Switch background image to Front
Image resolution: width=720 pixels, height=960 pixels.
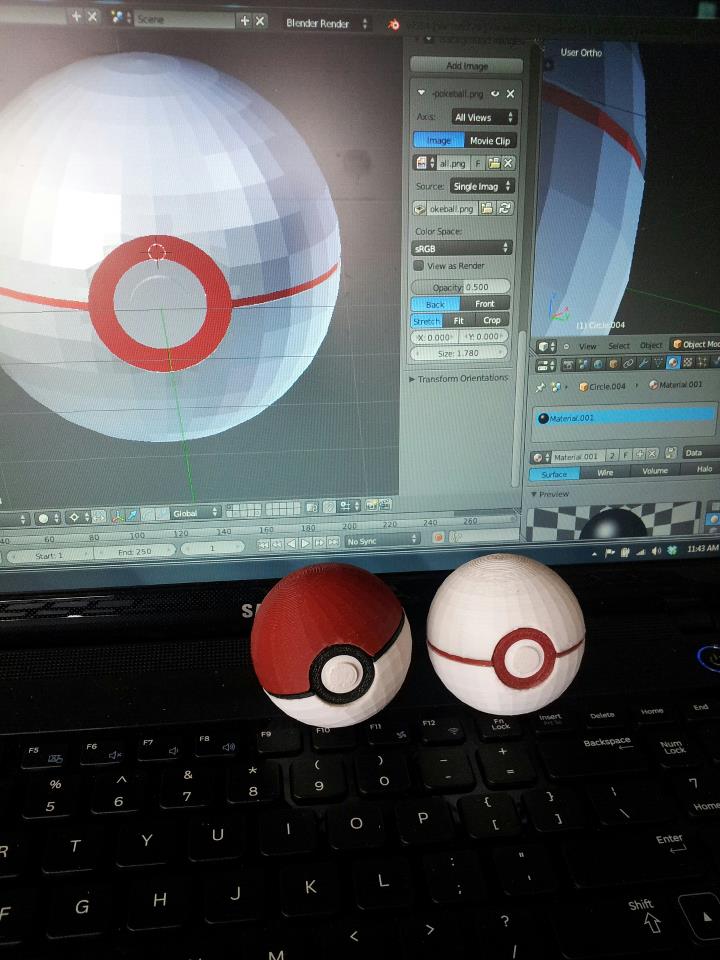[484, 304]
